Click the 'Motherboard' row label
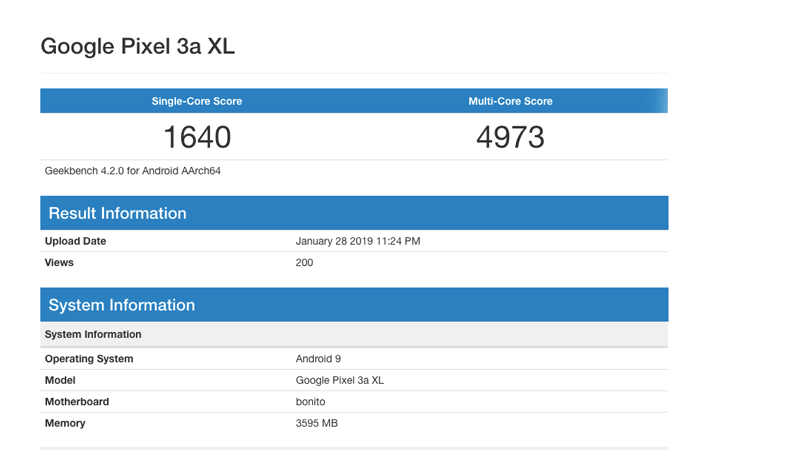 click(x=77, y=402)
